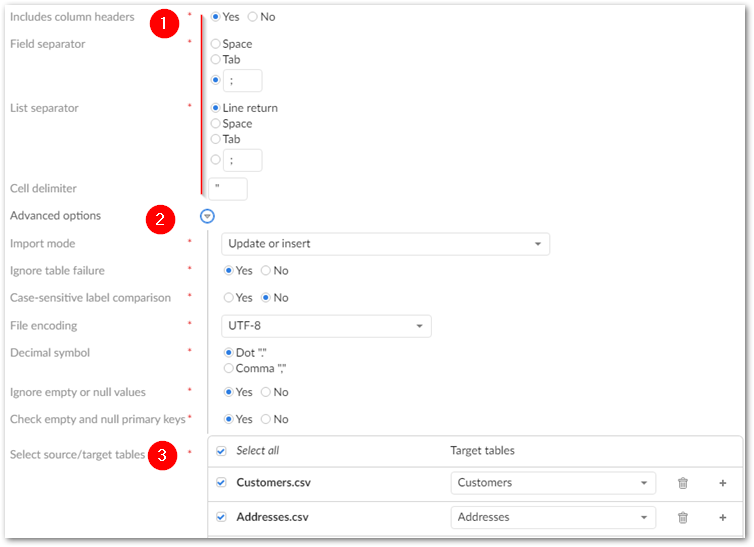The width and height of the screenshot is (754, 547).
Task: Toggle the Select all checkbox
Action: click(x=221, y=451)
